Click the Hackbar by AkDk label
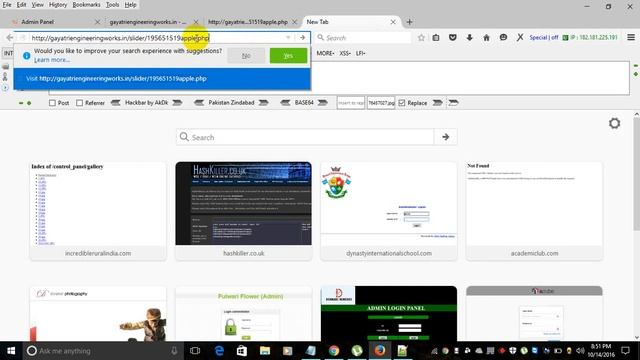This screenshot has height=360, width=640. coord(146,103)
